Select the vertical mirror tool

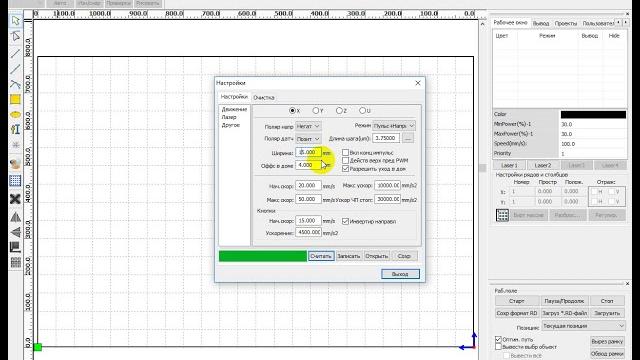pyautogui.click(x=16, y=232)
